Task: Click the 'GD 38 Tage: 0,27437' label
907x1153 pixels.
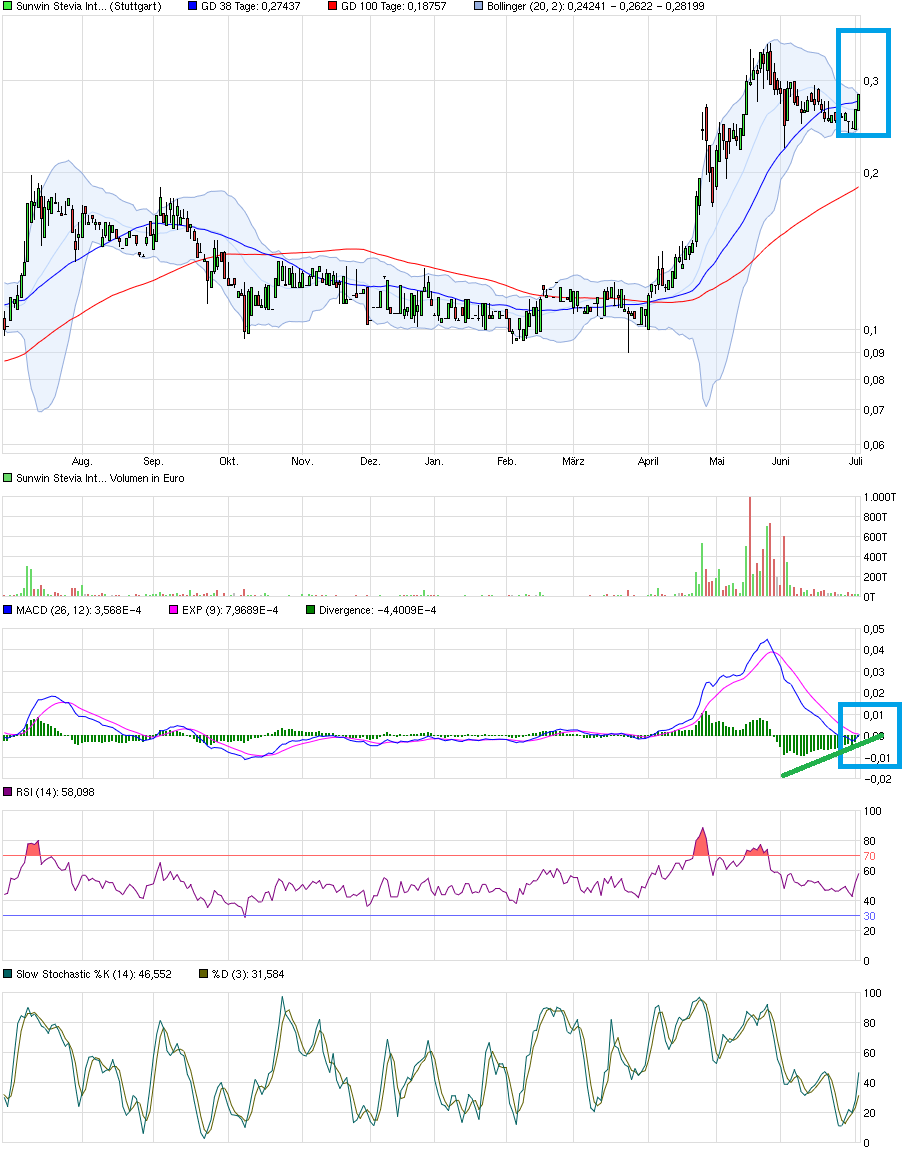Action: [251, 6]
